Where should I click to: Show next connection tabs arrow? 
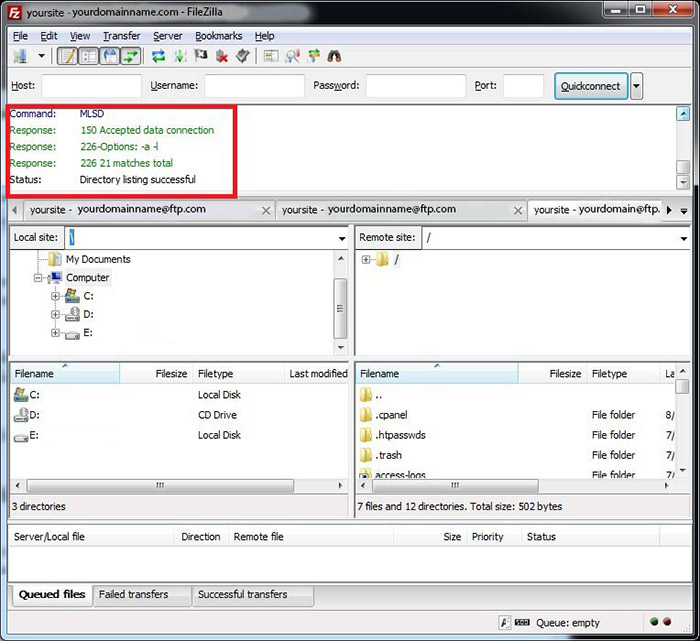point(669,210)
